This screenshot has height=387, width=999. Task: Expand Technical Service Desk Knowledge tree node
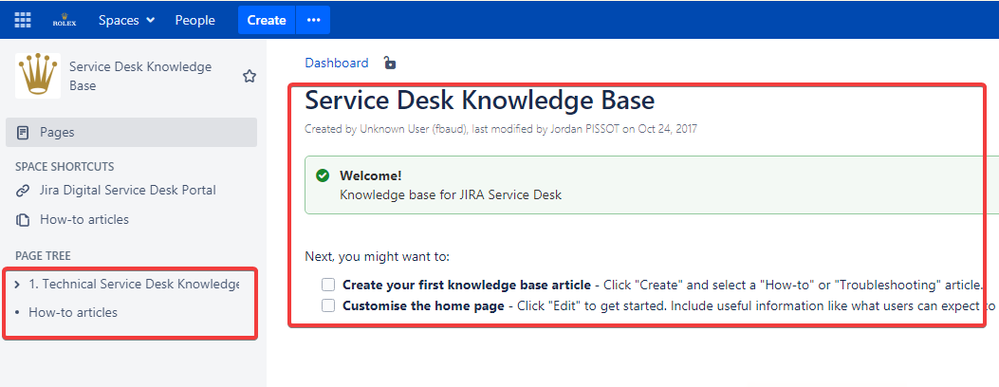click(x=17, y=284)
